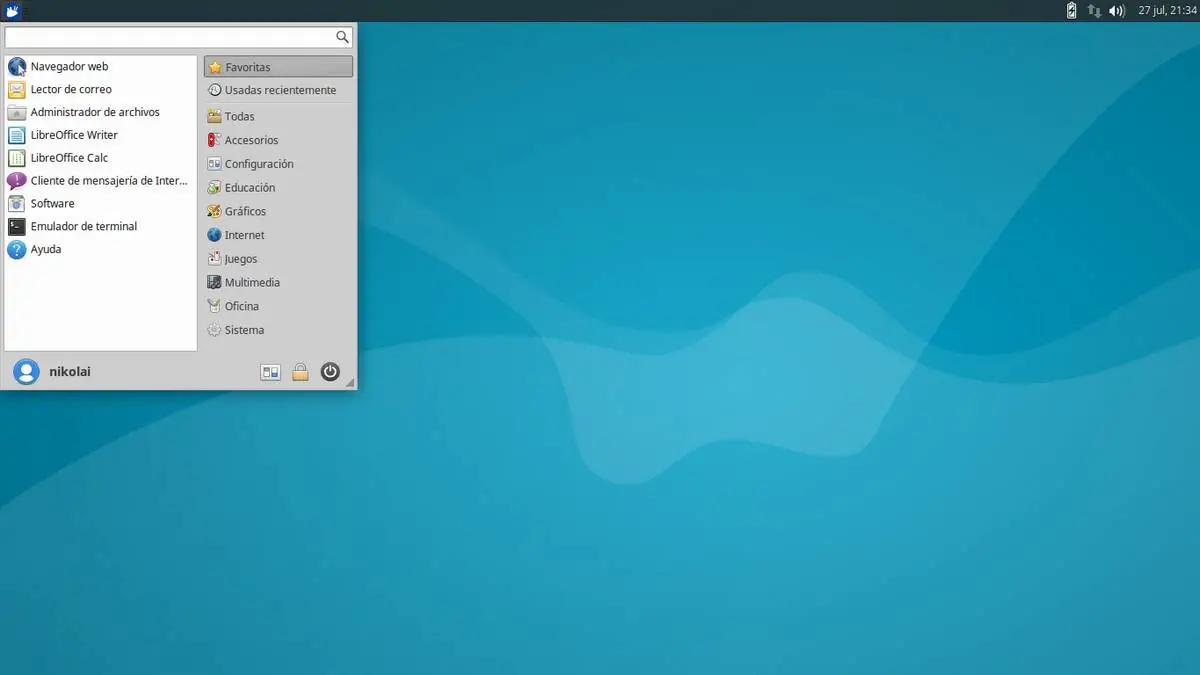This screenshot has height=675, width=1200.
Task: Launch Software entry text
Action: (52, 204)
